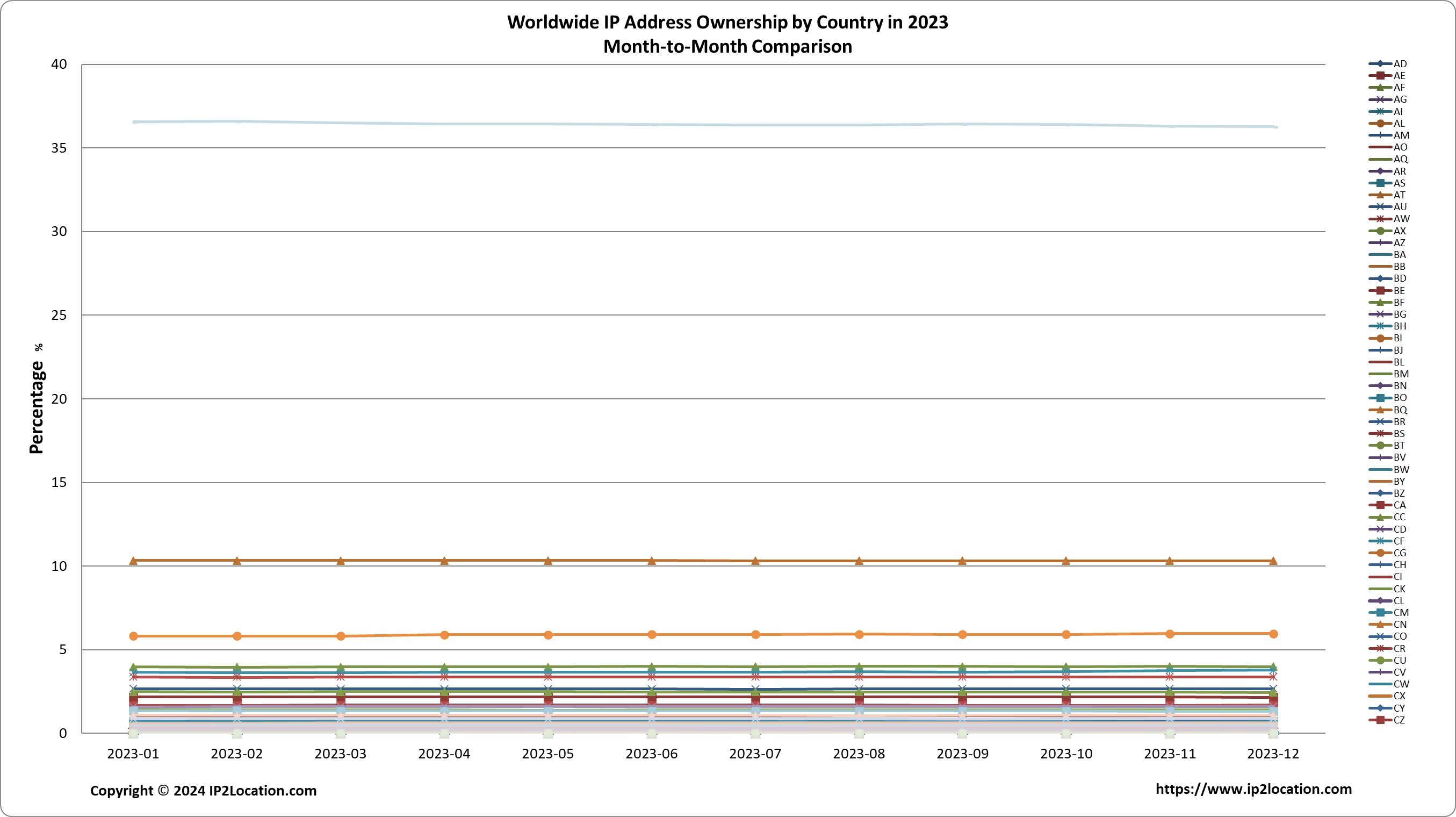Viewport: 1456px width, 817px height.
Task: Pick the AL legend entry
Action: (1387, 123)
